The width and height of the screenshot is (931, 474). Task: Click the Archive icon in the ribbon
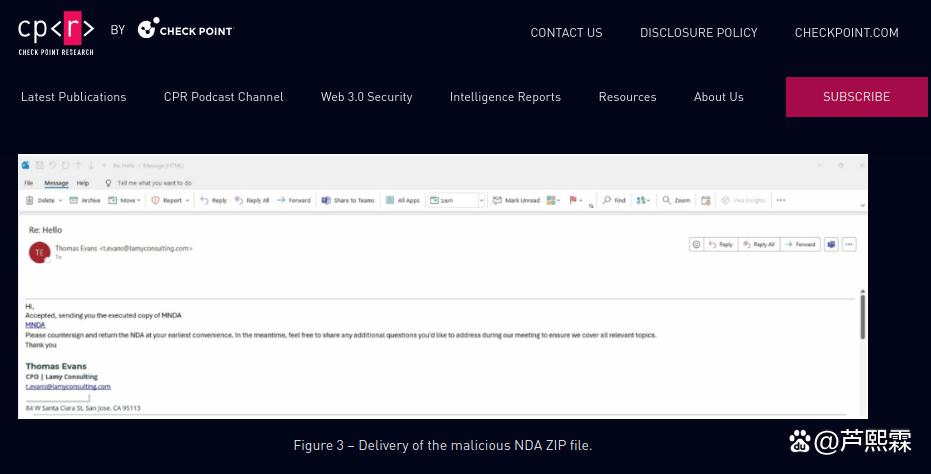(74, 200)
